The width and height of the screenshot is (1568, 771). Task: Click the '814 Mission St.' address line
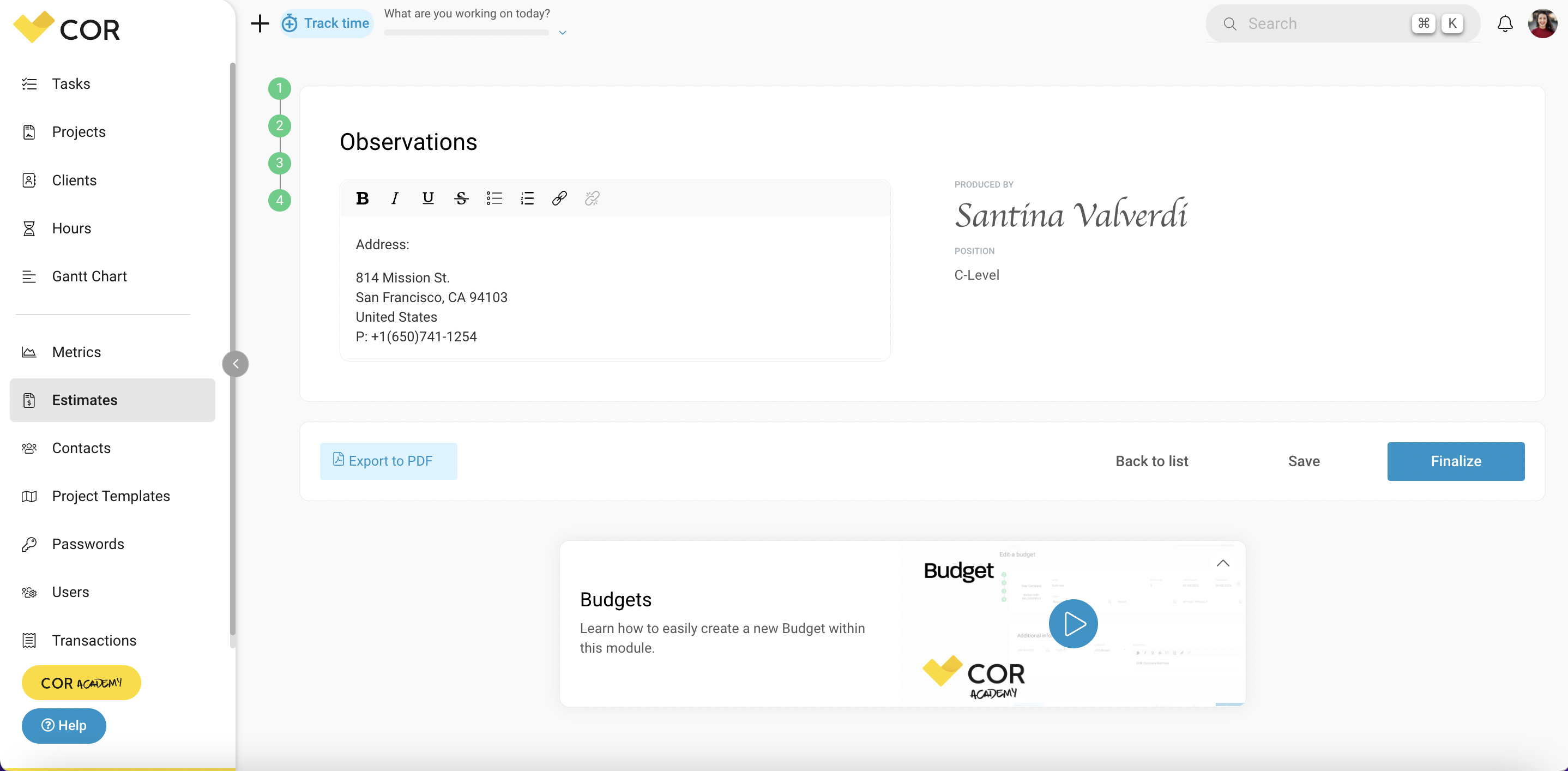point(402,278)
